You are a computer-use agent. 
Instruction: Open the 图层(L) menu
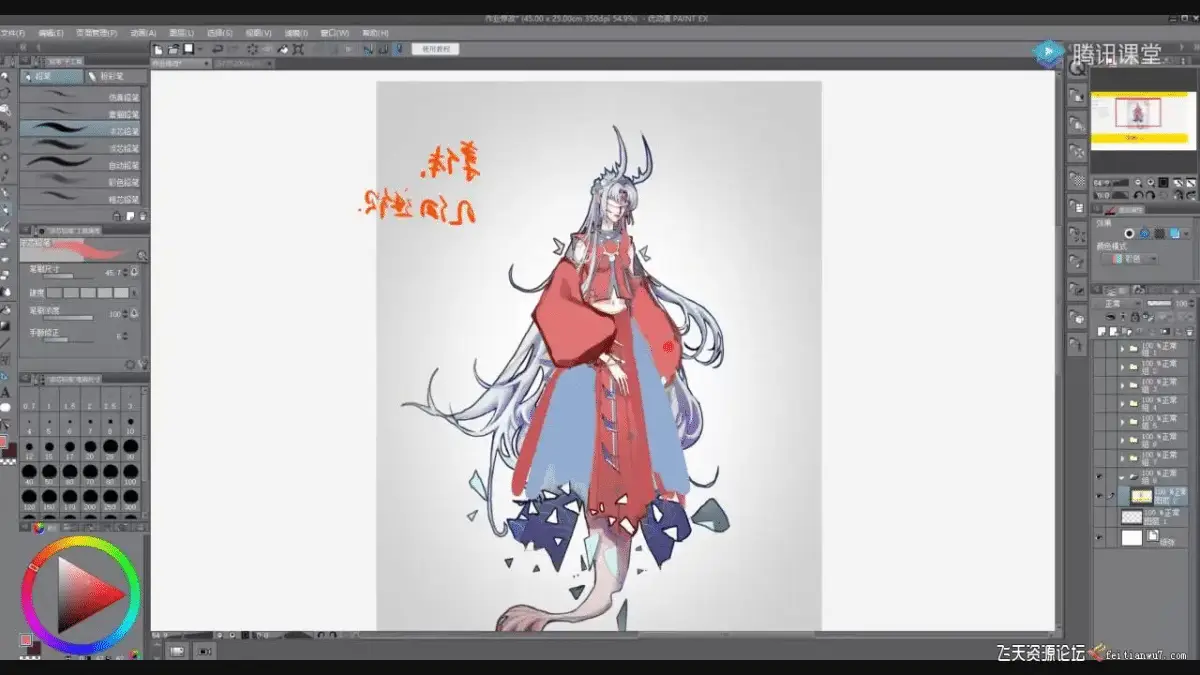[183, 33]
